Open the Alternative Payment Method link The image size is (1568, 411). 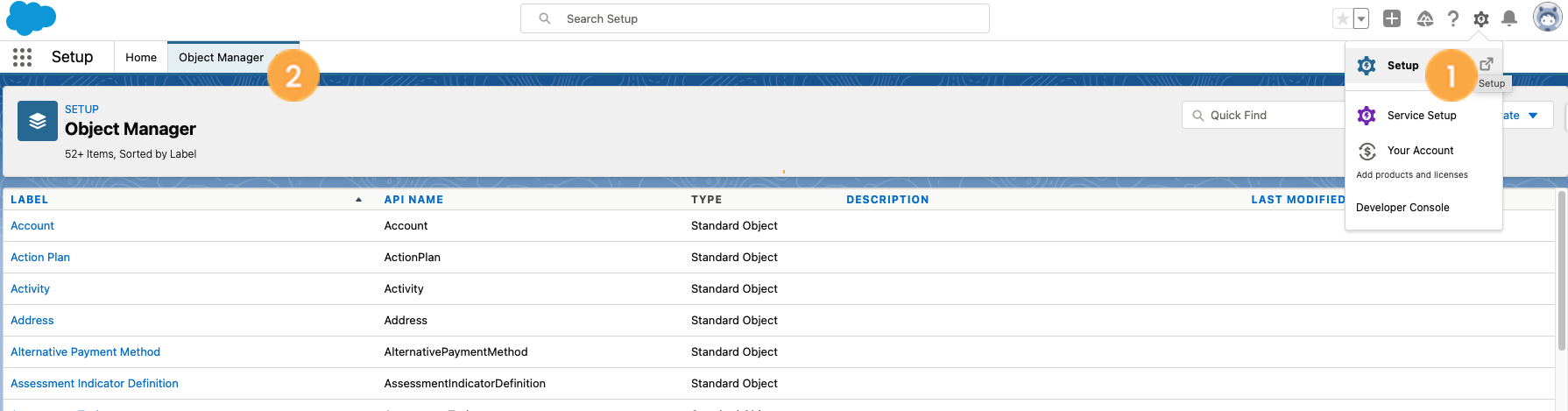(85, 352)
